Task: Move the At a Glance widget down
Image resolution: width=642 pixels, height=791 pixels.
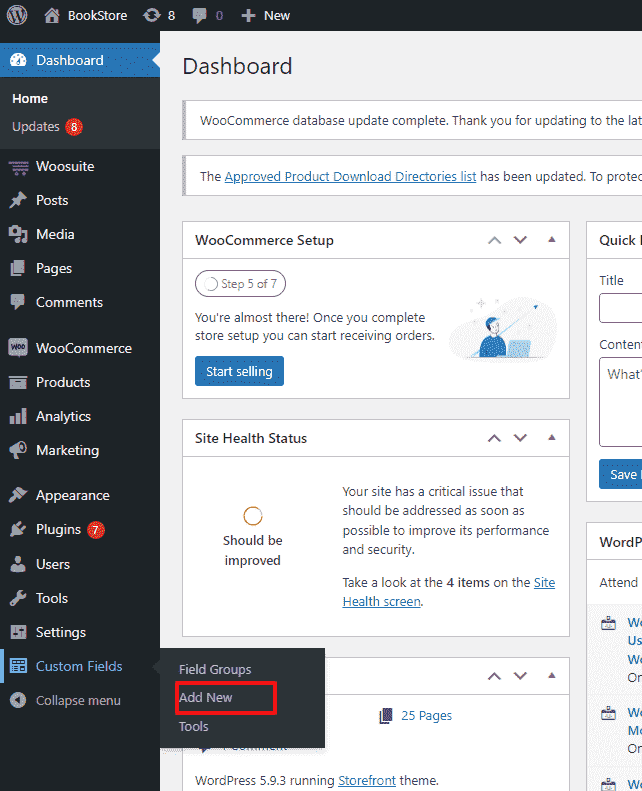Action: tap(520, 676)
